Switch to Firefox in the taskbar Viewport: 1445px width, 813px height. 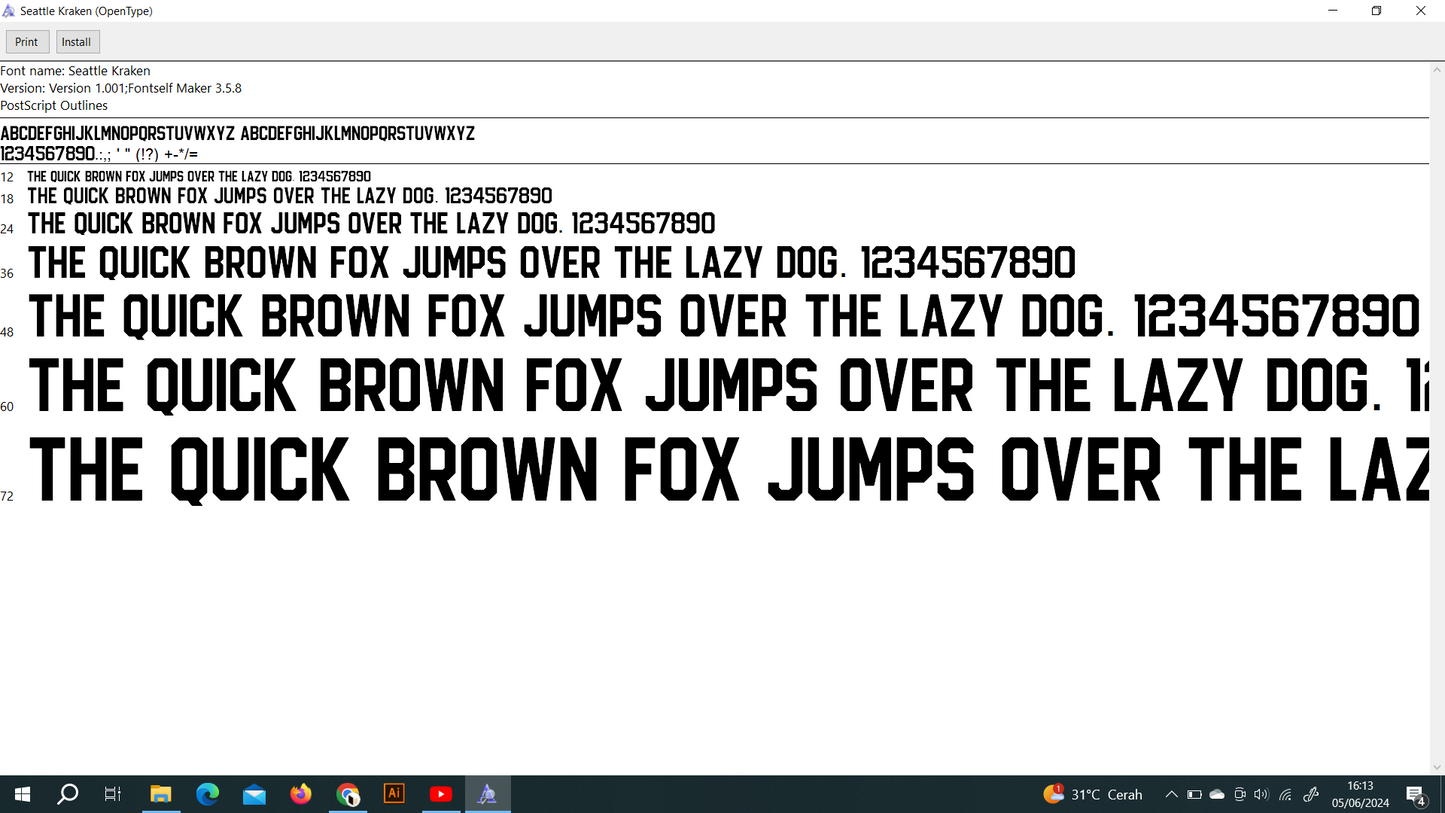[x=301, y=795]
